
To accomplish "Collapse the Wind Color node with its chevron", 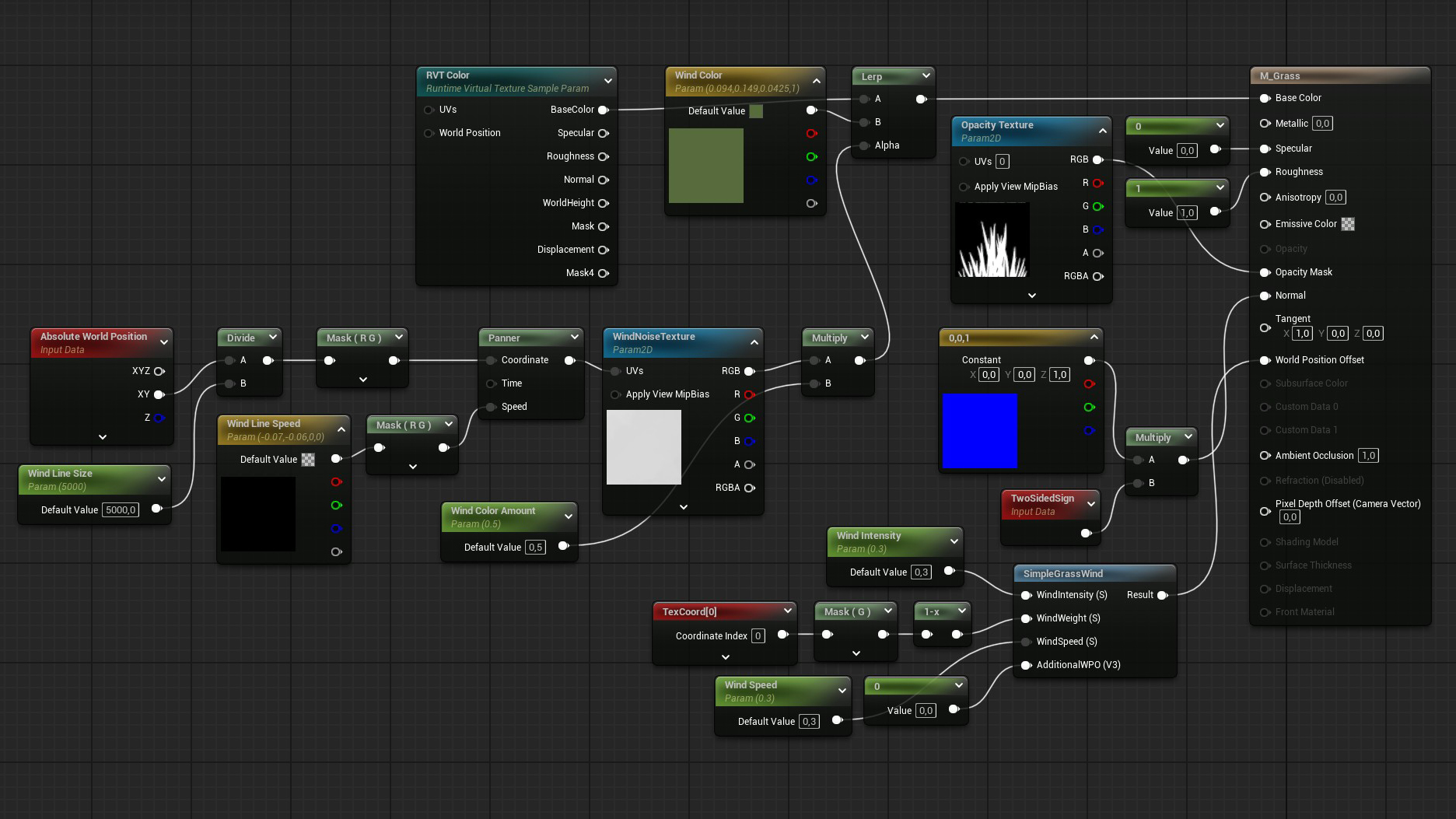I will coord(816,80).
